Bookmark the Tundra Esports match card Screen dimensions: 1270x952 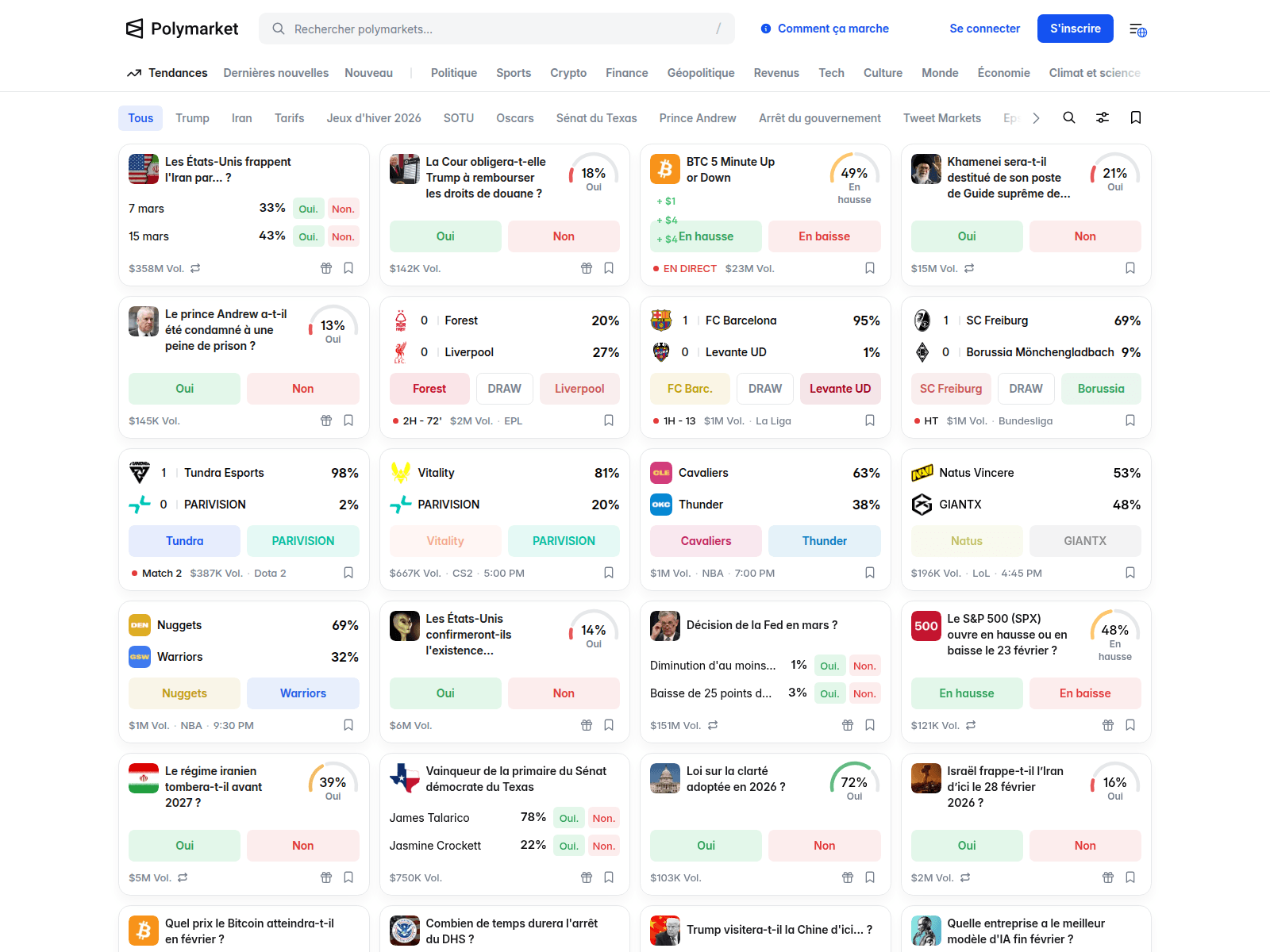pos(348,573)
